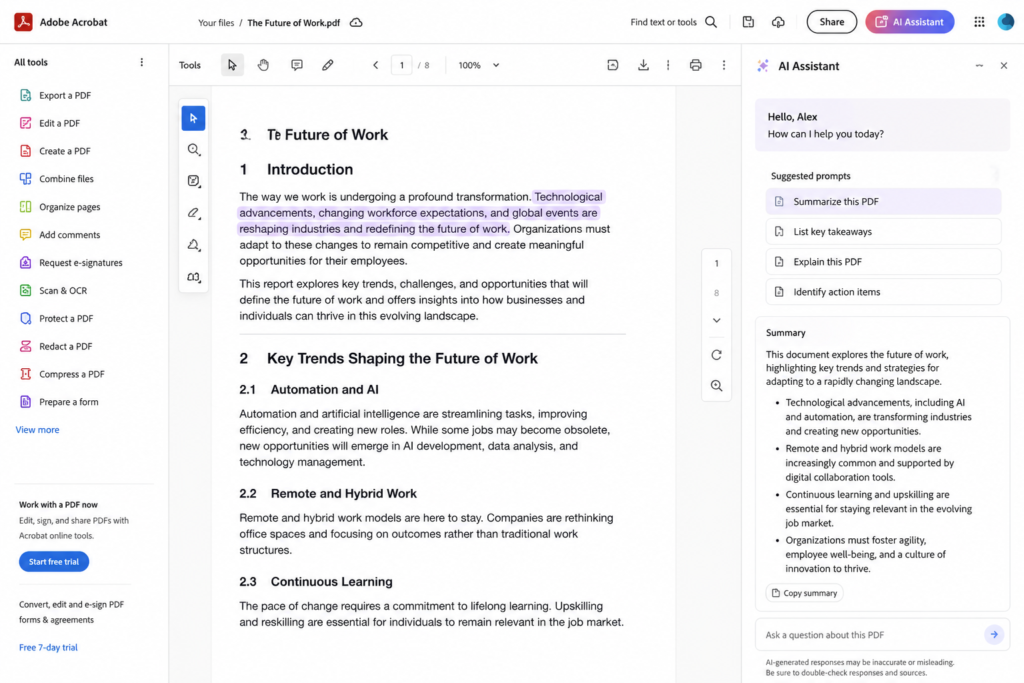The width and height of the screenshot is (1024, 683).
Task: Minimize the AI Assistant panel
Action: 979,66
